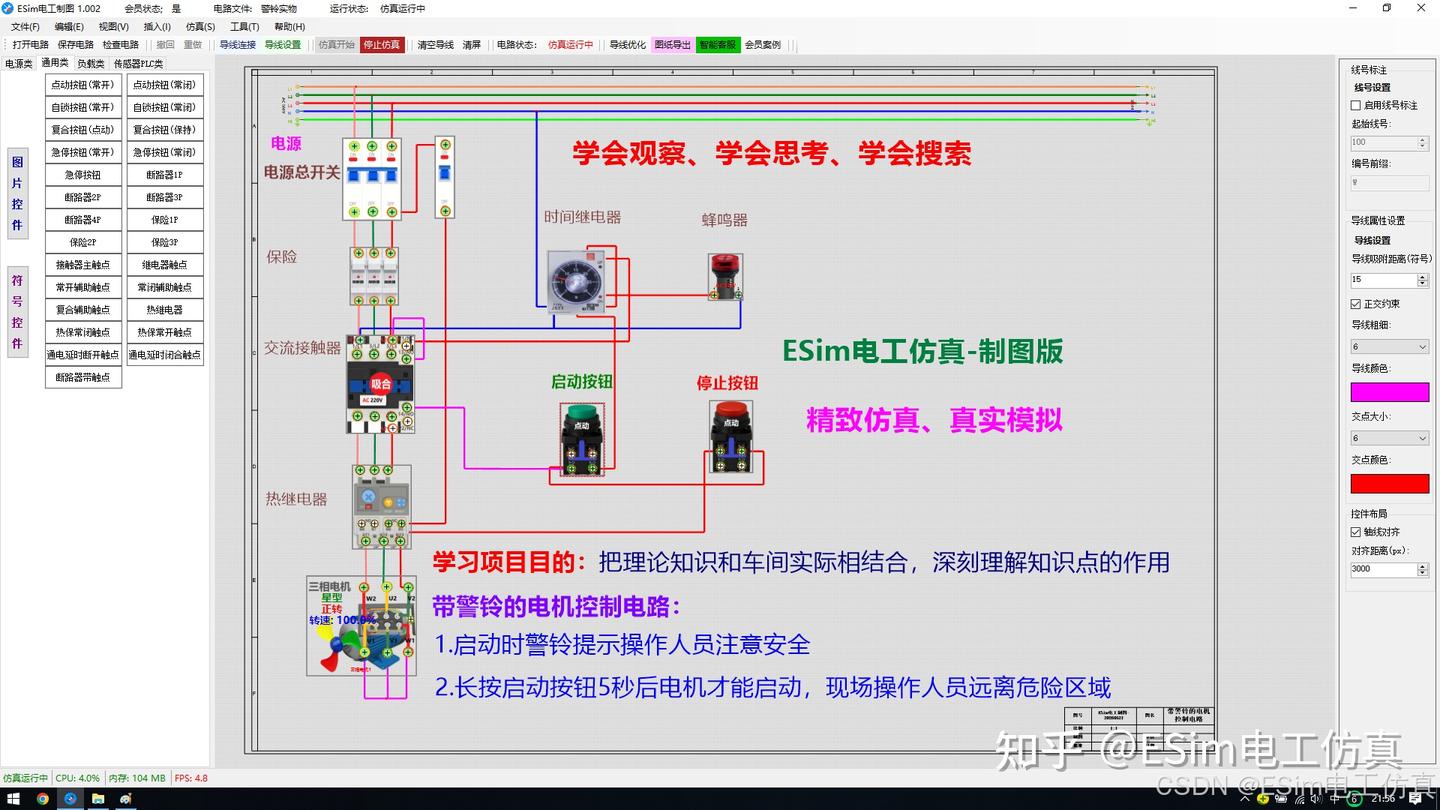Click stepper on 对齐距离 field
Screen dimensions: 1440x810
point(1423,569)
